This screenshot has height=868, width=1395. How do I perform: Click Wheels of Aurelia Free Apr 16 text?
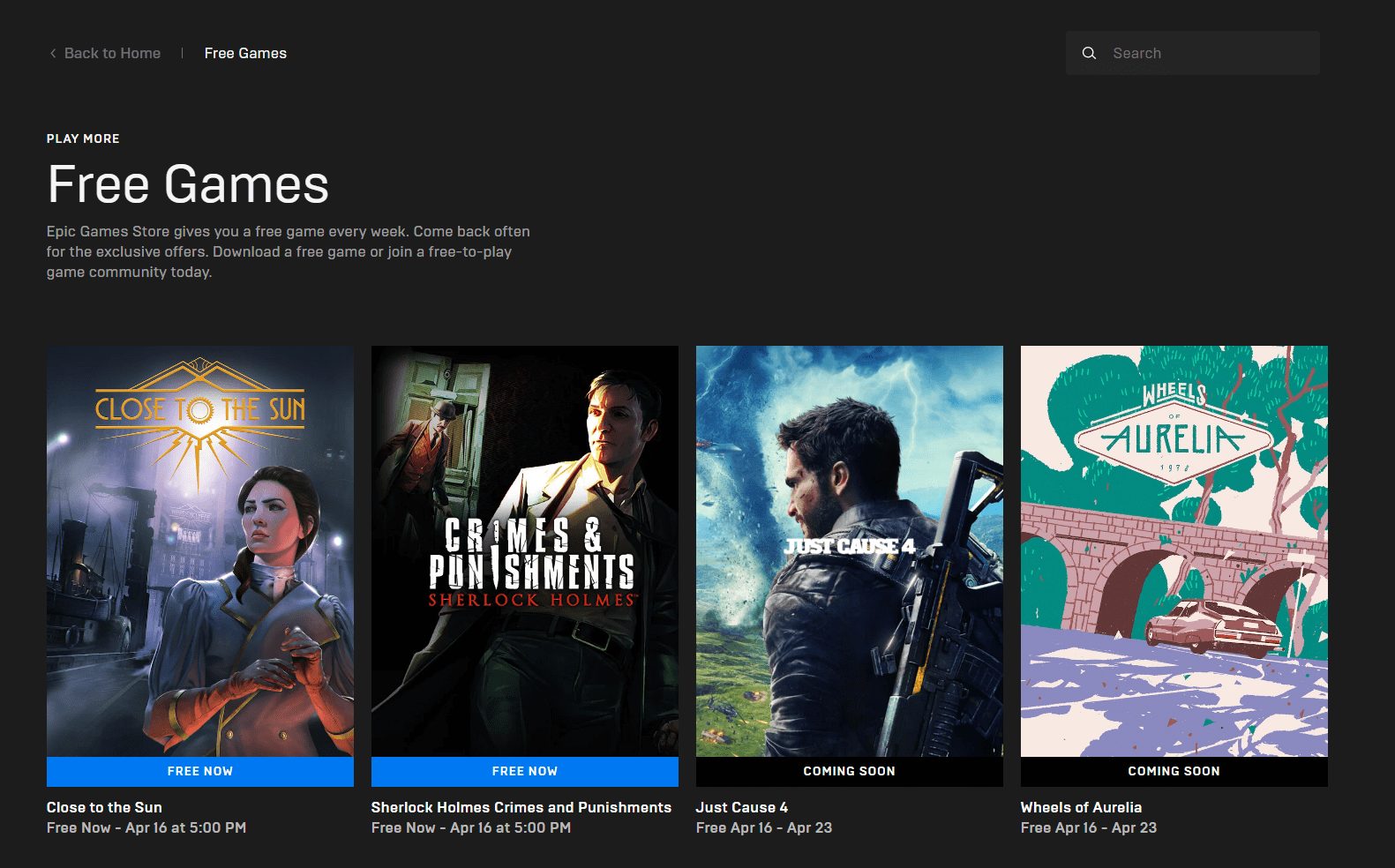tap(1089, 827)
